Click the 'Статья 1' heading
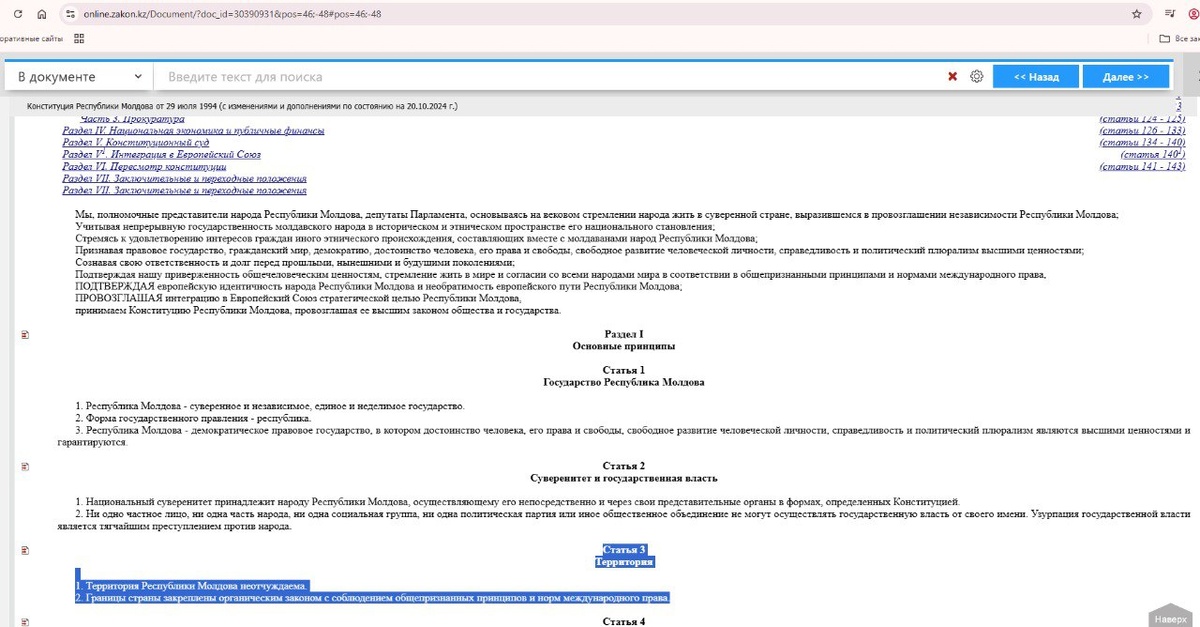This screenshot has width=1200, height=627. (624, 370)
